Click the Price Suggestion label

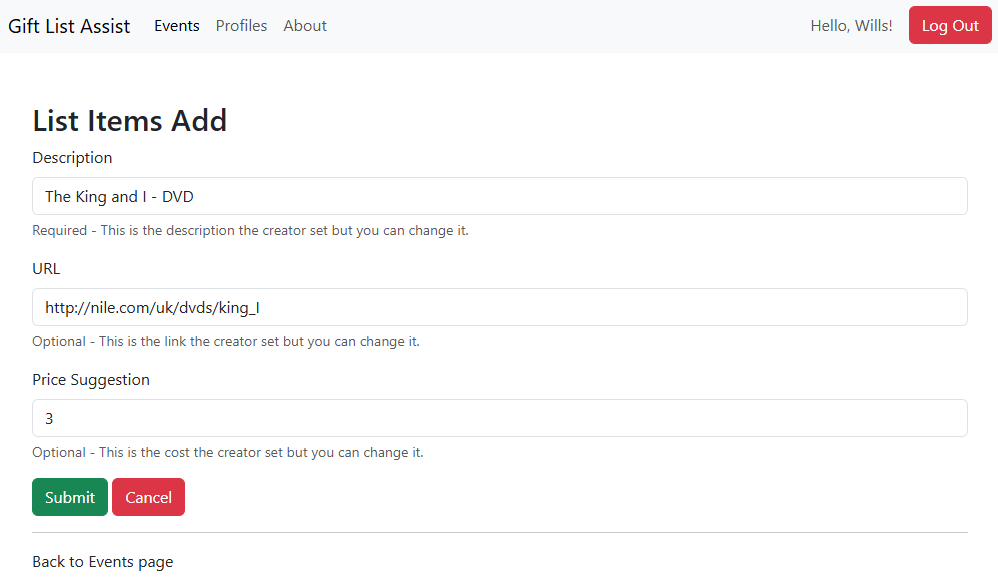point(91,380)
